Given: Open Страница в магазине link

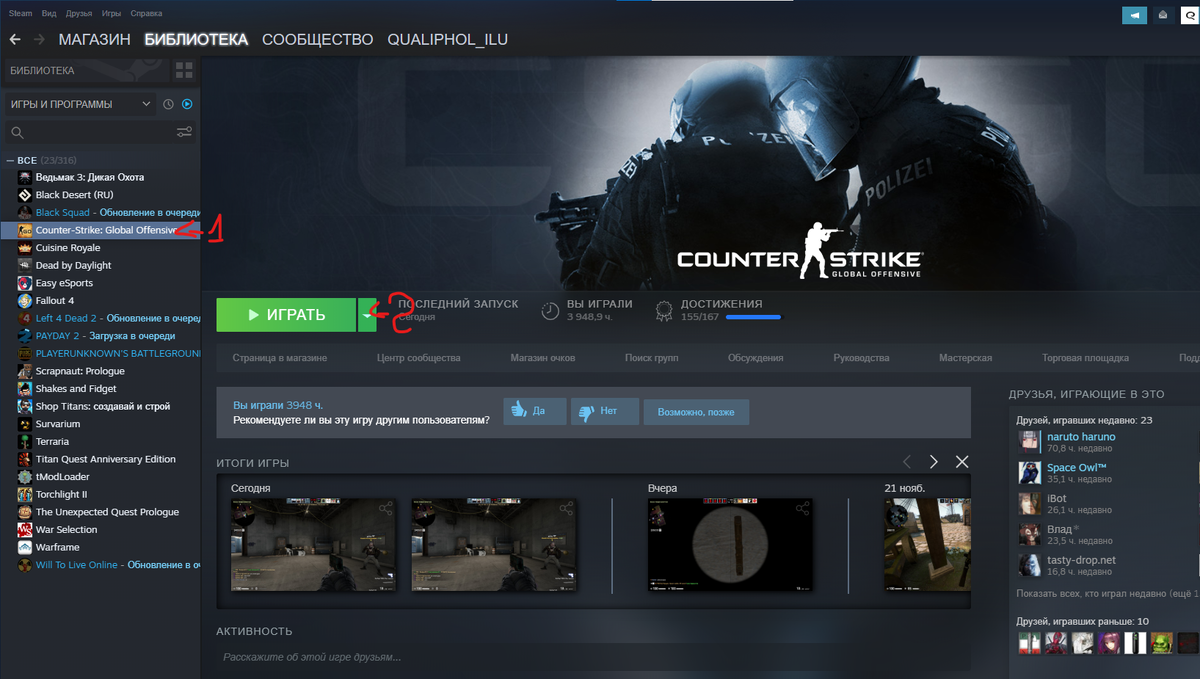Looking at the screenshot, I should click(x=279, y=358).
